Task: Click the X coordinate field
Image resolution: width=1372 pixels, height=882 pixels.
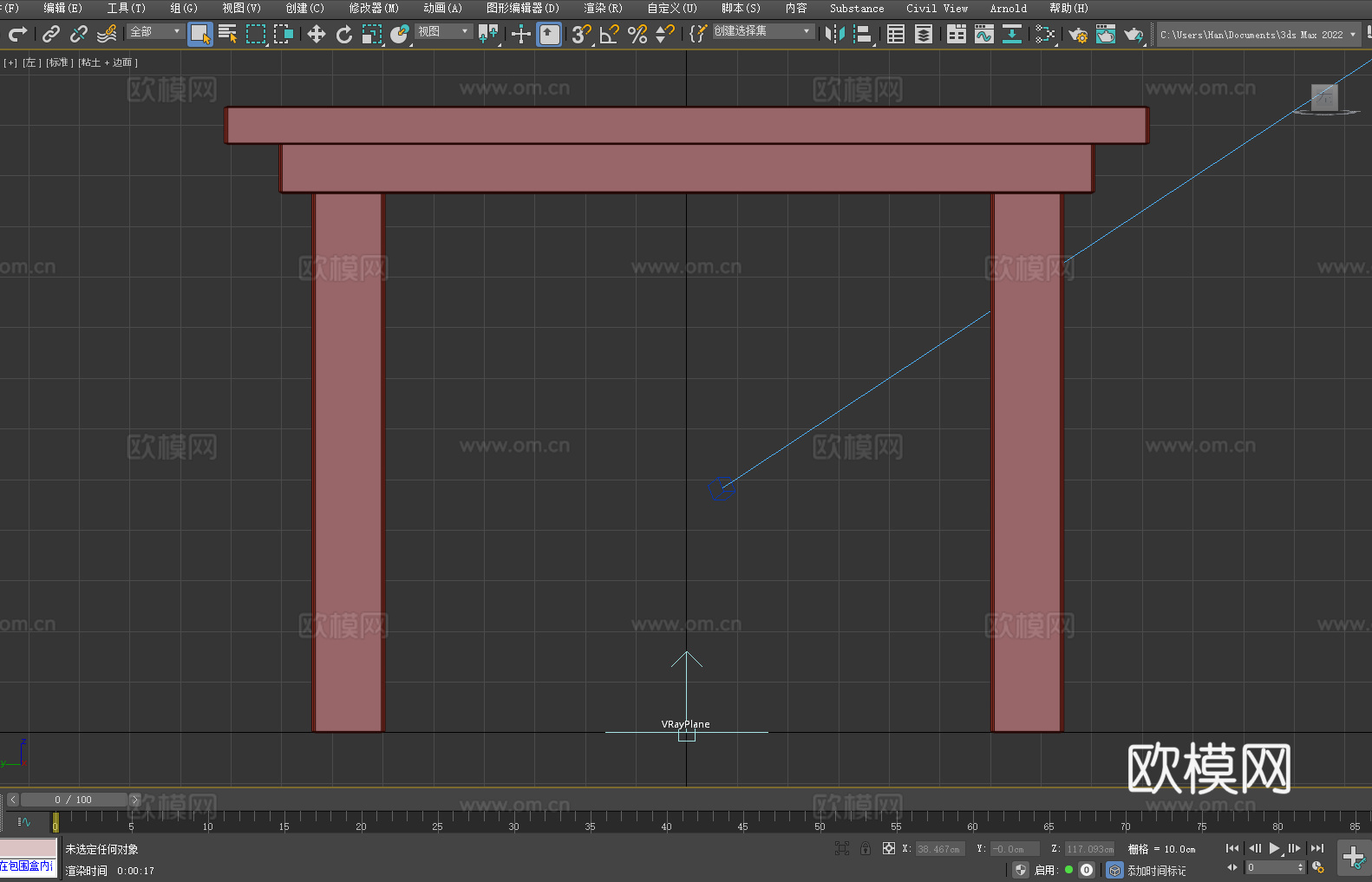Action: pyautogui.click(x=939, y=849)
